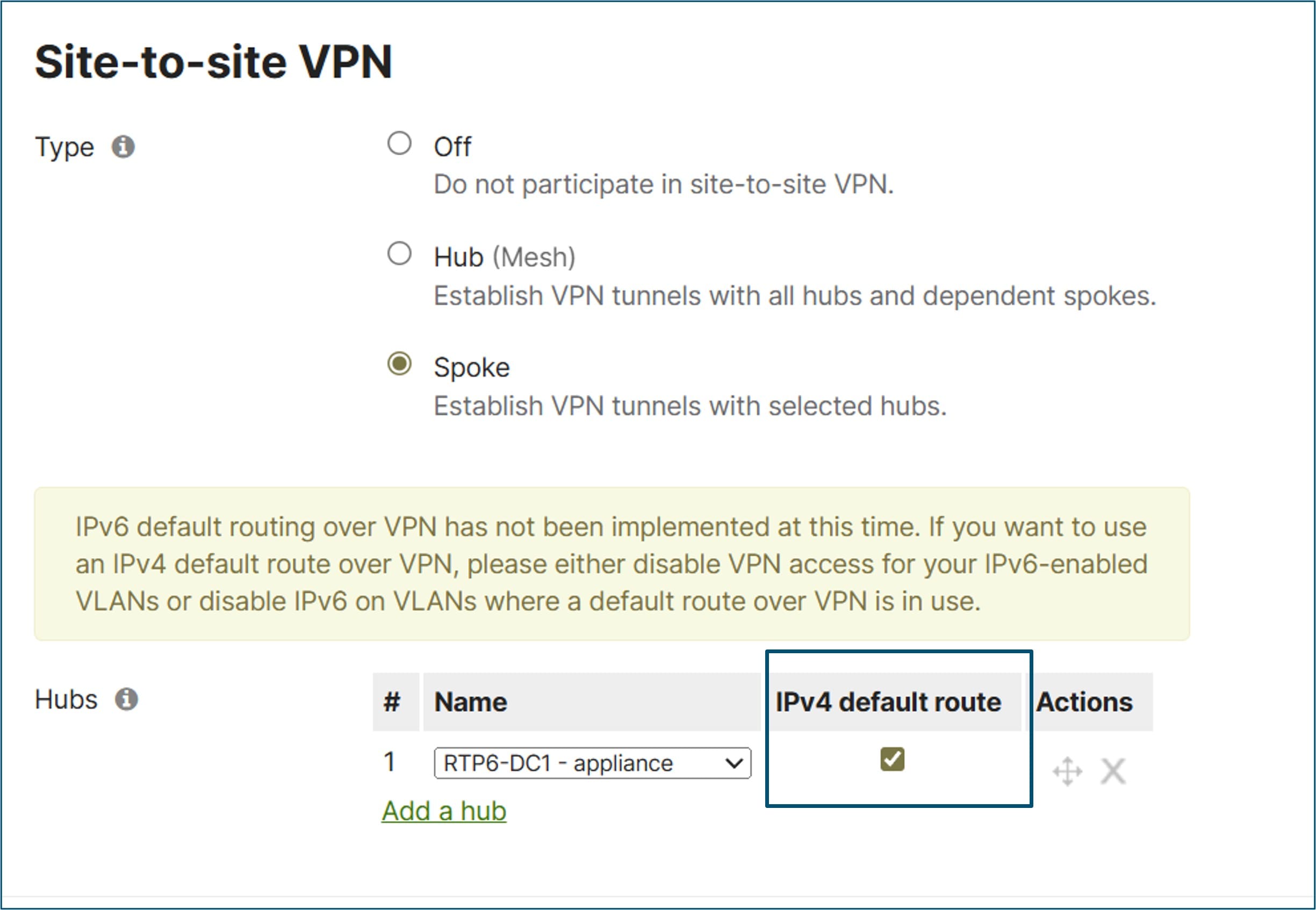Click the Off option label text
1316x910 pixels.
pyautogui.click(x=452, y=147)
